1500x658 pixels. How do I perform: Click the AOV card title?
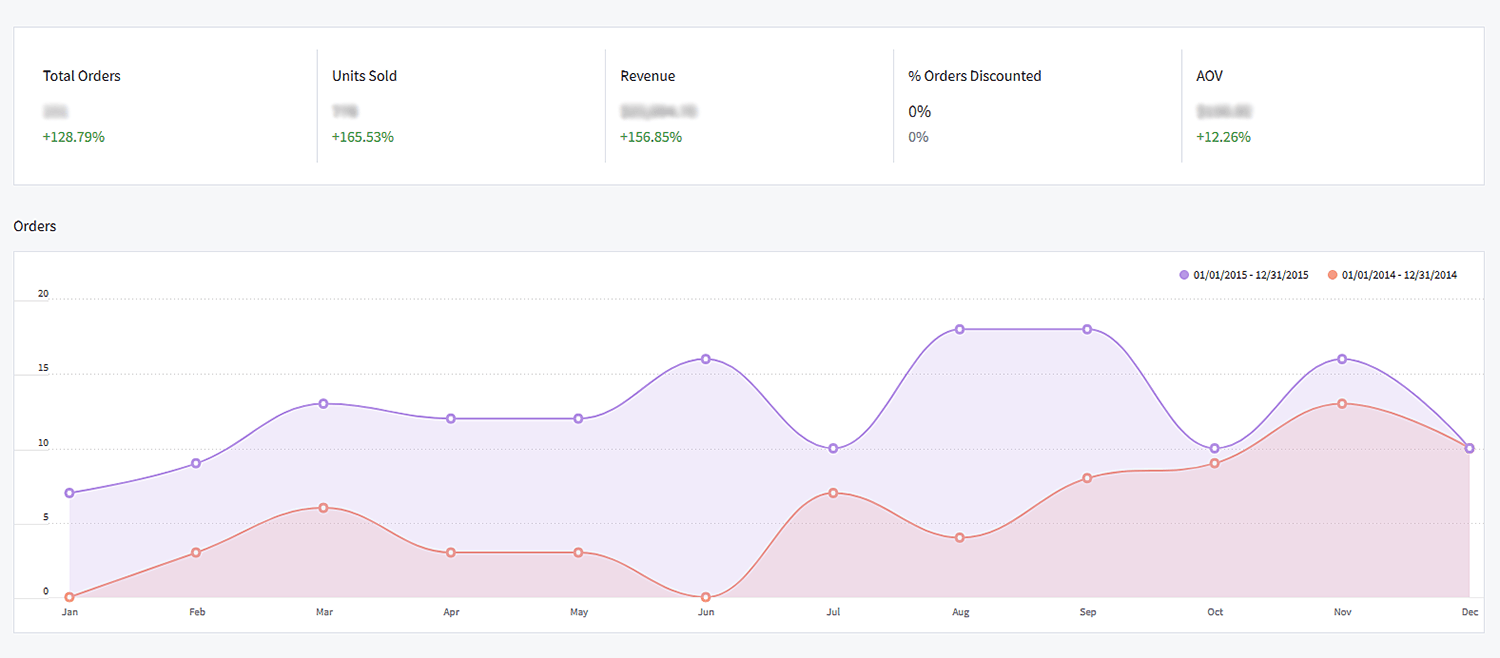[x=1209, y=76]
